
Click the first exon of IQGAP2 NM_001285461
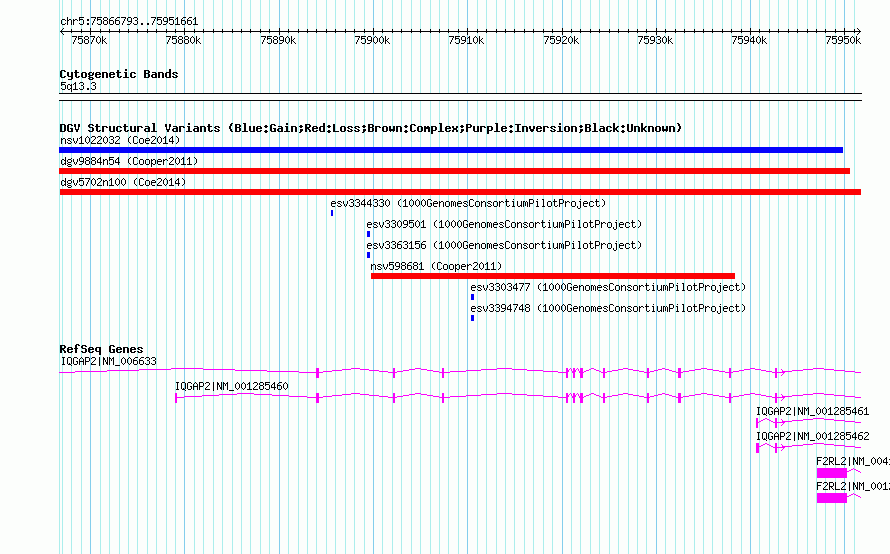757,423
